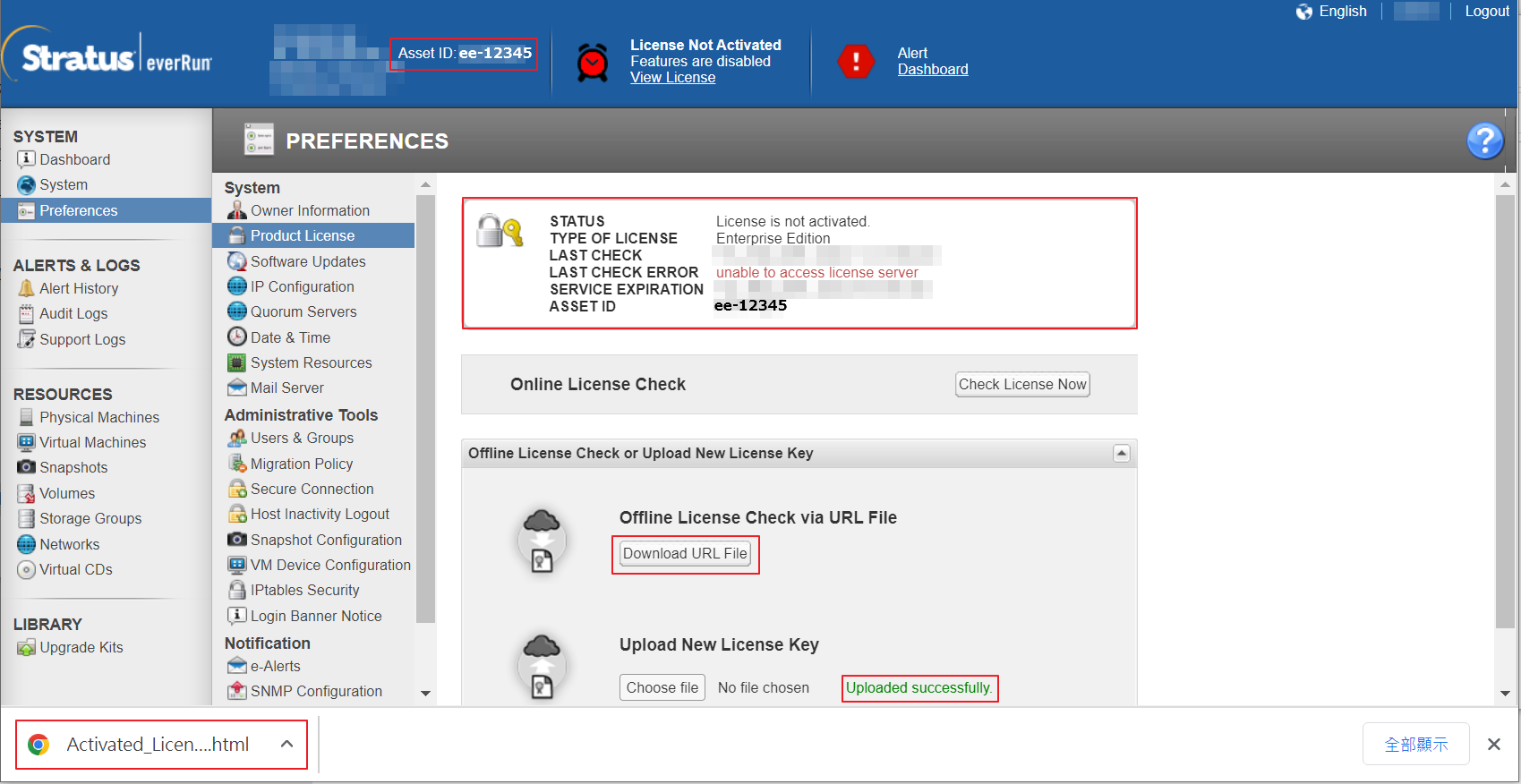The width and height of the screenshot is (1521, 784).
Task: Switch language via English link
Action: 1343,12
